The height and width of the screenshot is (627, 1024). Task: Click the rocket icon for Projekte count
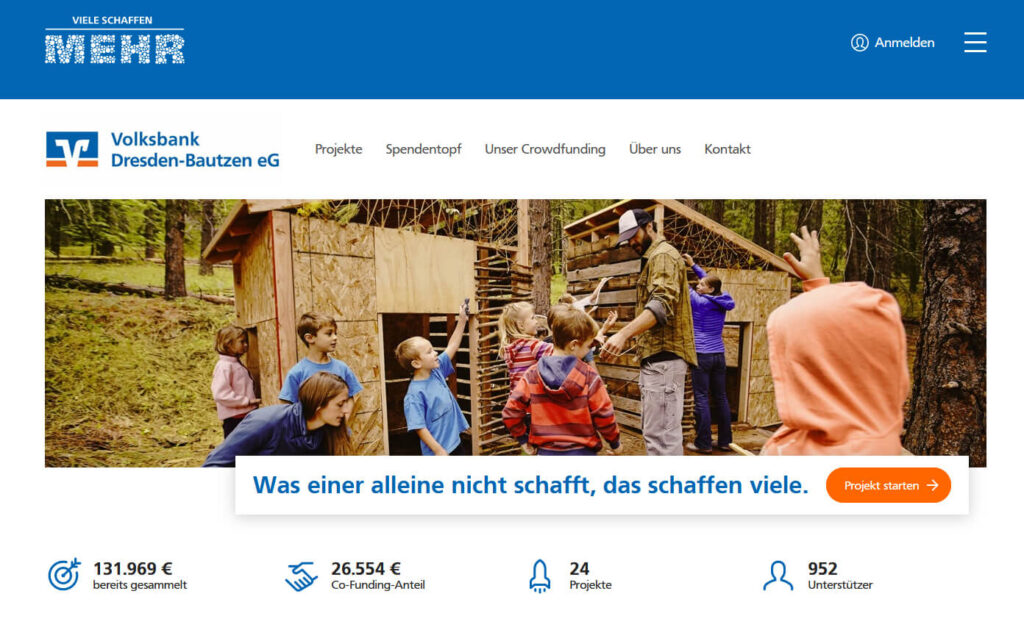539,576
